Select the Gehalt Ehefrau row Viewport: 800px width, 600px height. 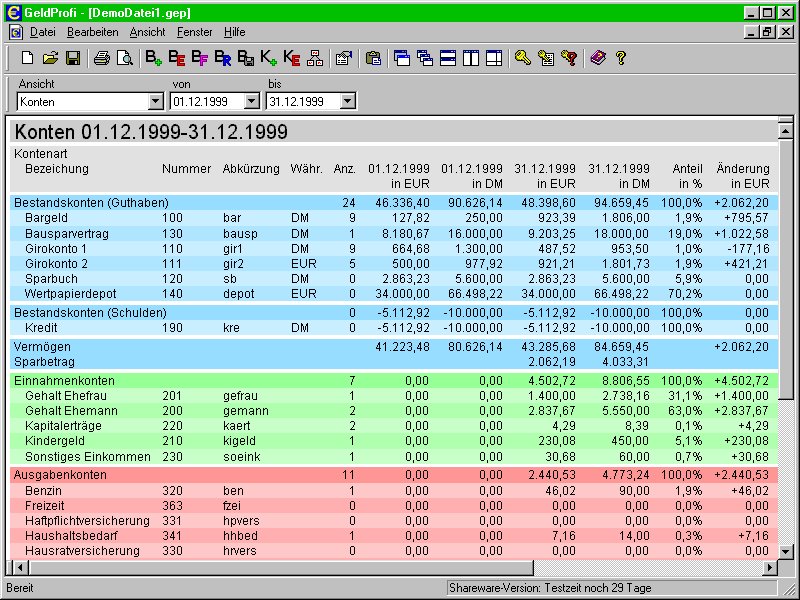click(394, 395)
